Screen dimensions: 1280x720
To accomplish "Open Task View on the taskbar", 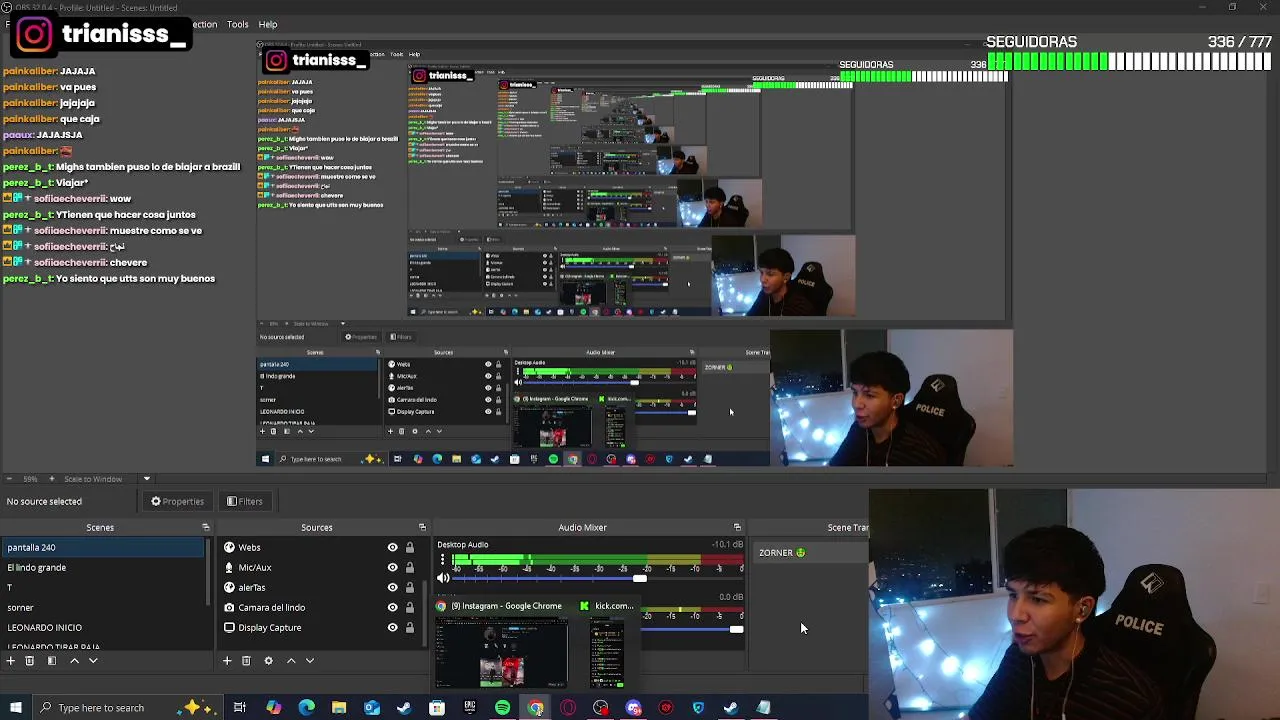I will point(240,708).
